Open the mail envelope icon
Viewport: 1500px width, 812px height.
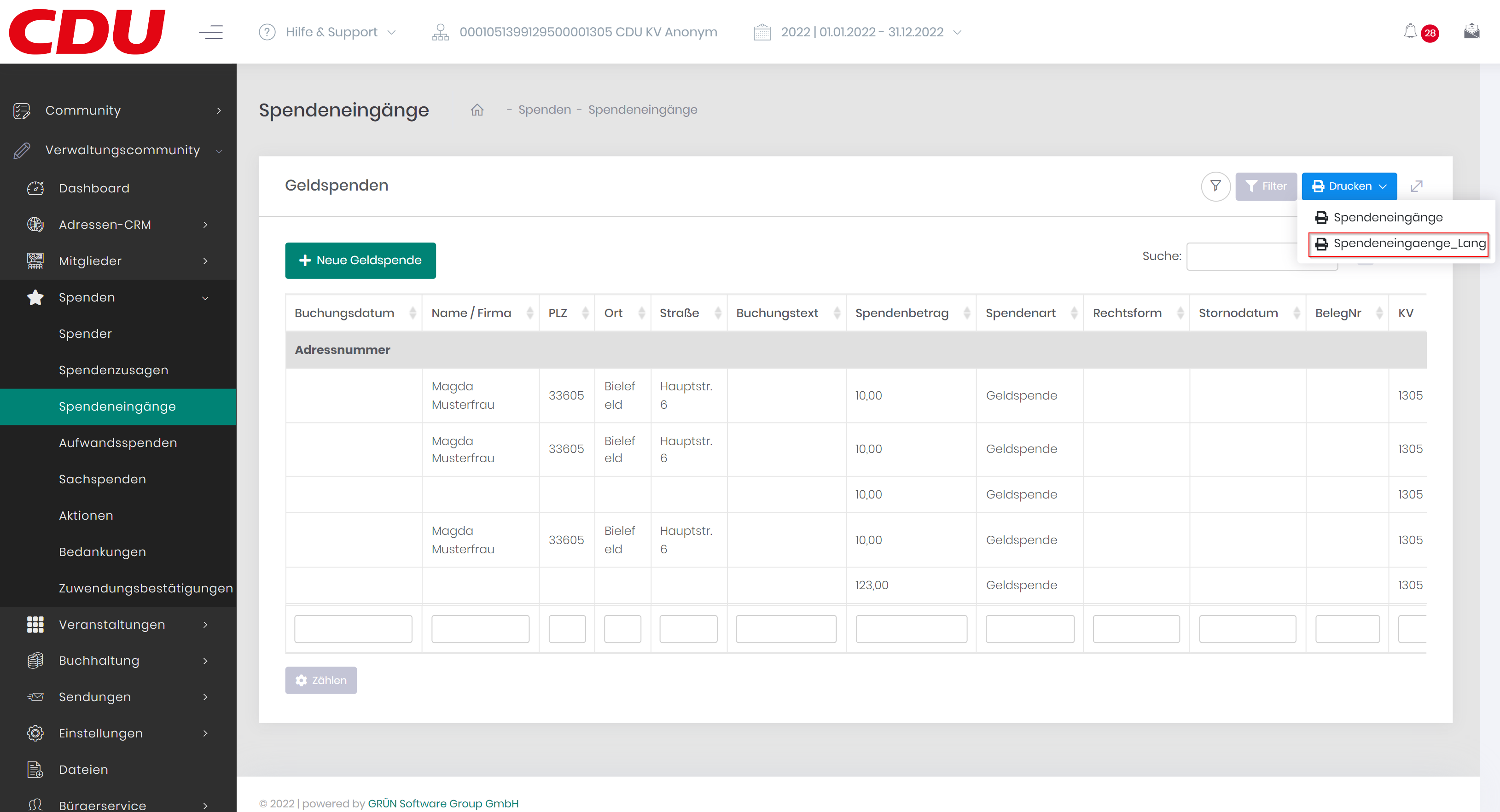click(x=1471, y=31)
